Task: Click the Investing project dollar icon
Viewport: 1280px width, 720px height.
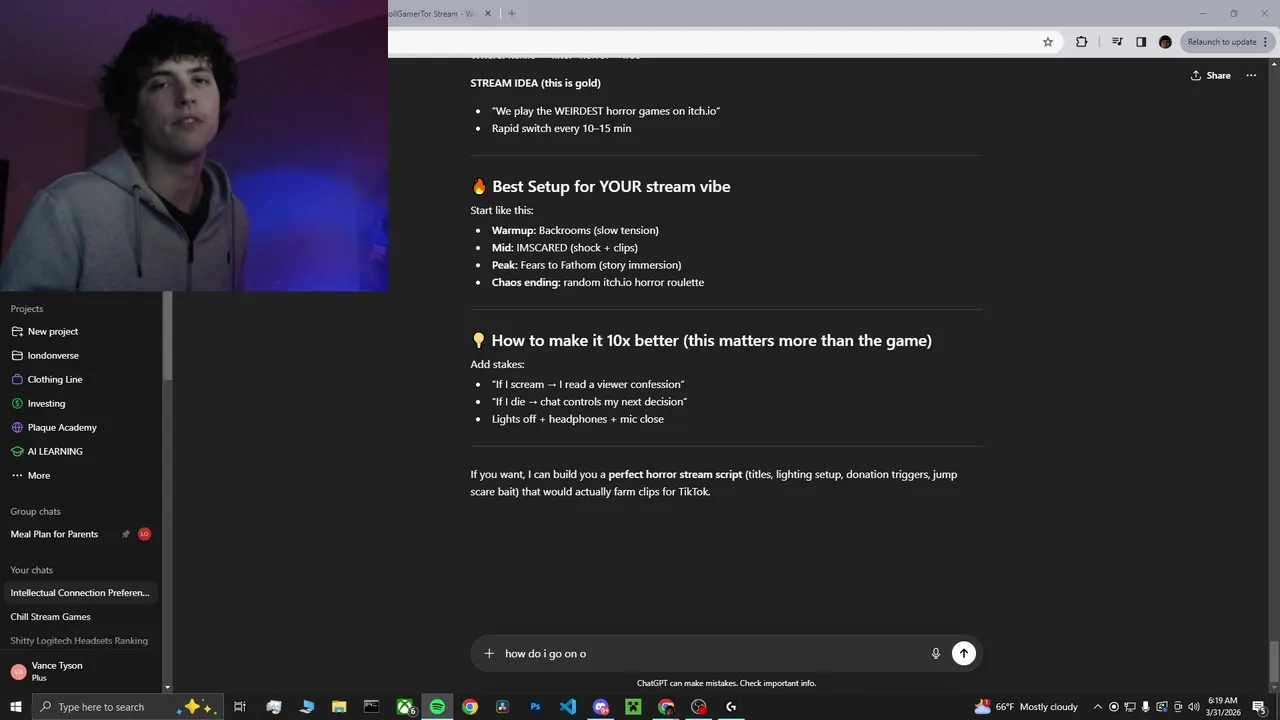Action: (x=17, y=404)
